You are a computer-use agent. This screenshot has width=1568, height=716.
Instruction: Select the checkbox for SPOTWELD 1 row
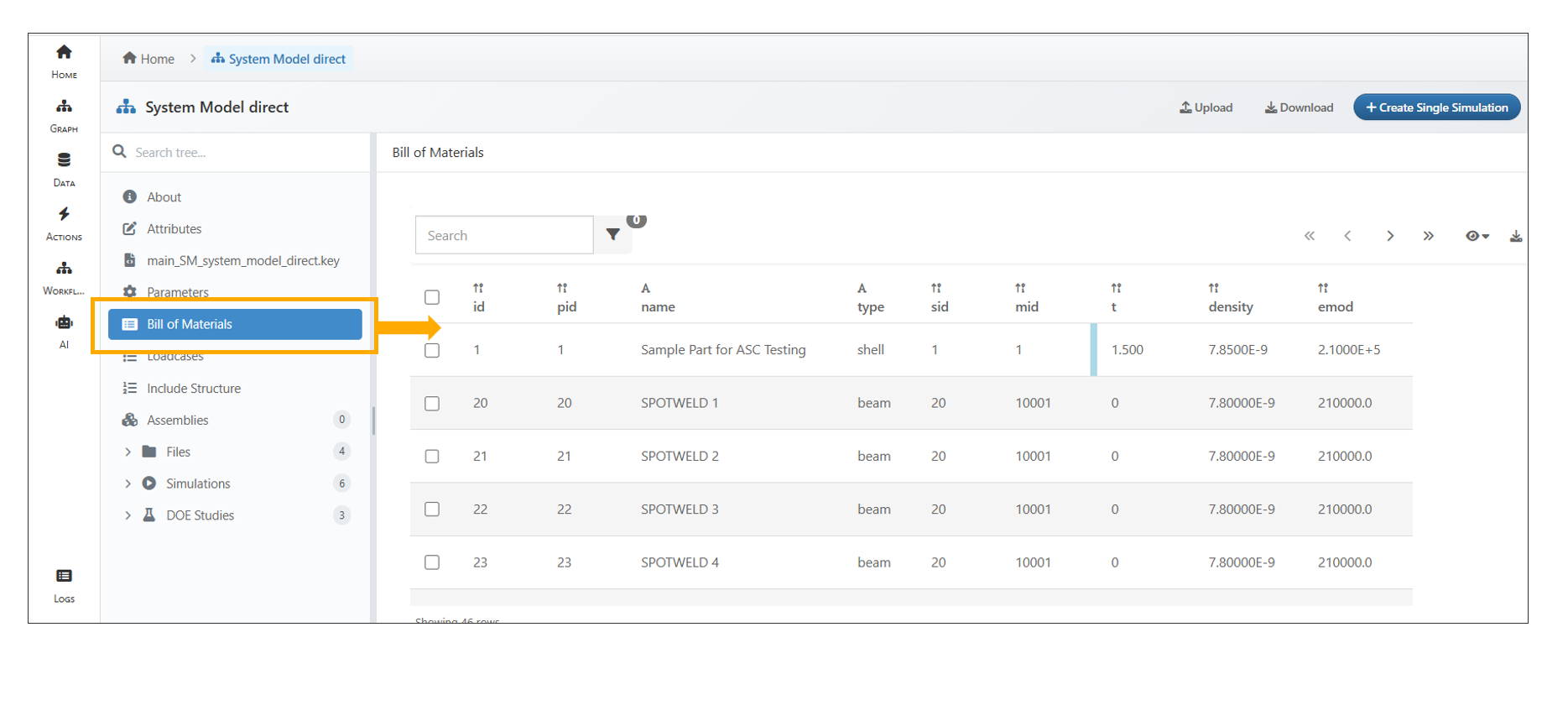[432, 404]
